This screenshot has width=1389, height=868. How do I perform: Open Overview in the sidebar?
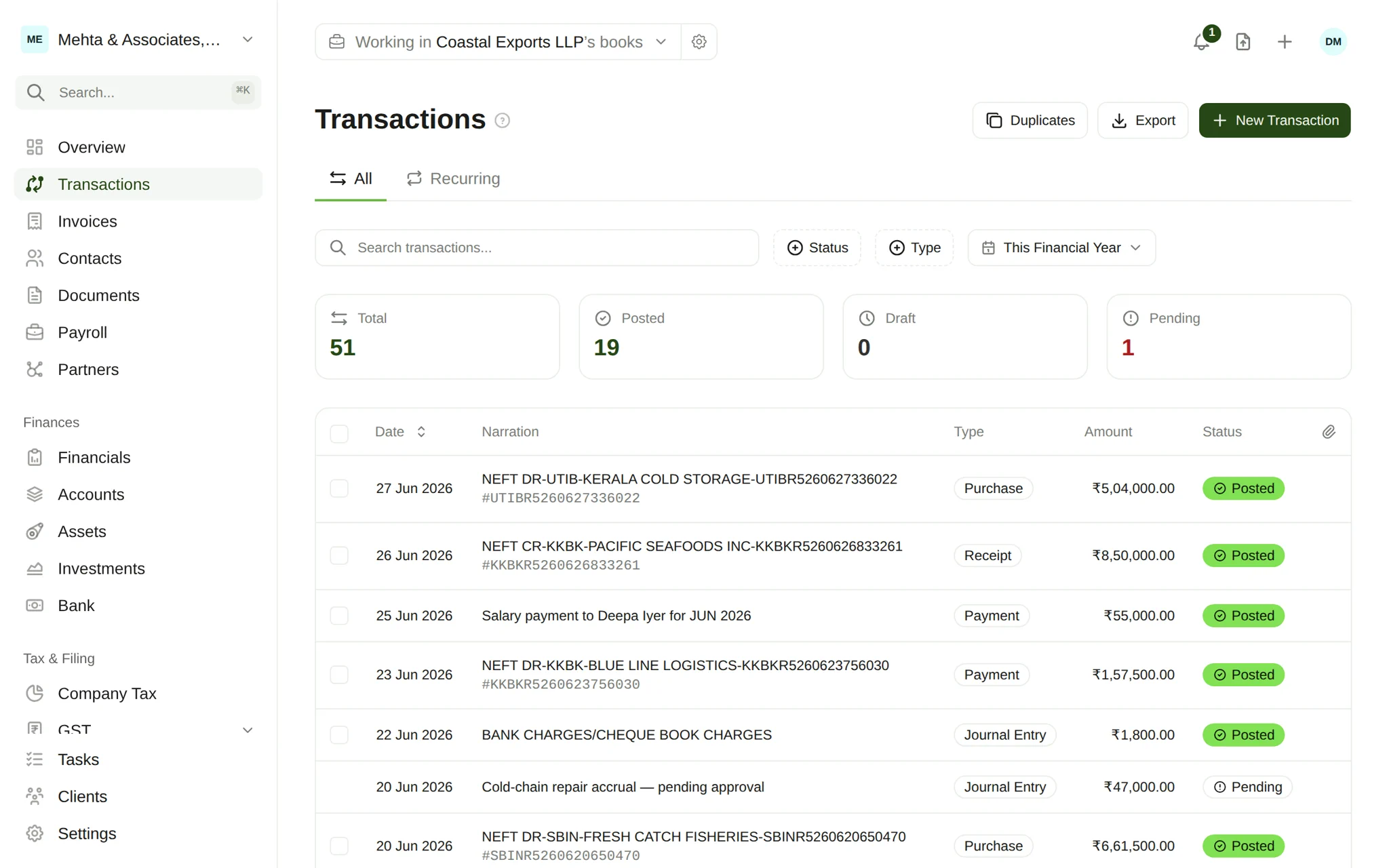[138, 147]
